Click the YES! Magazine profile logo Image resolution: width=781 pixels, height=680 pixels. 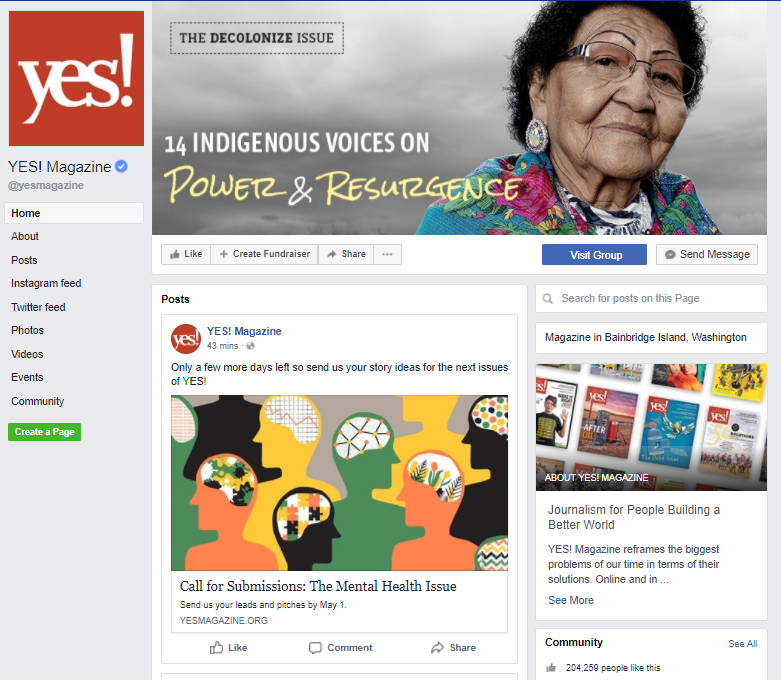(76, 78)
